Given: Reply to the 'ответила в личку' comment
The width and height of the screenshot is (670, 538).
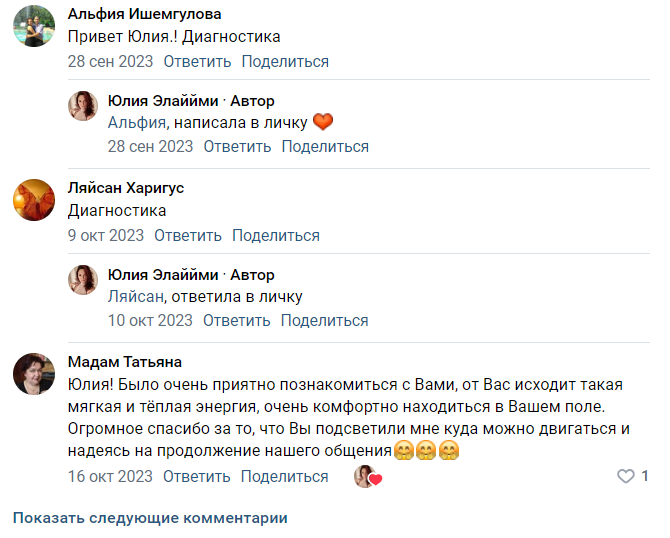Looking at the screenshot, I should [x=237, y=320].
